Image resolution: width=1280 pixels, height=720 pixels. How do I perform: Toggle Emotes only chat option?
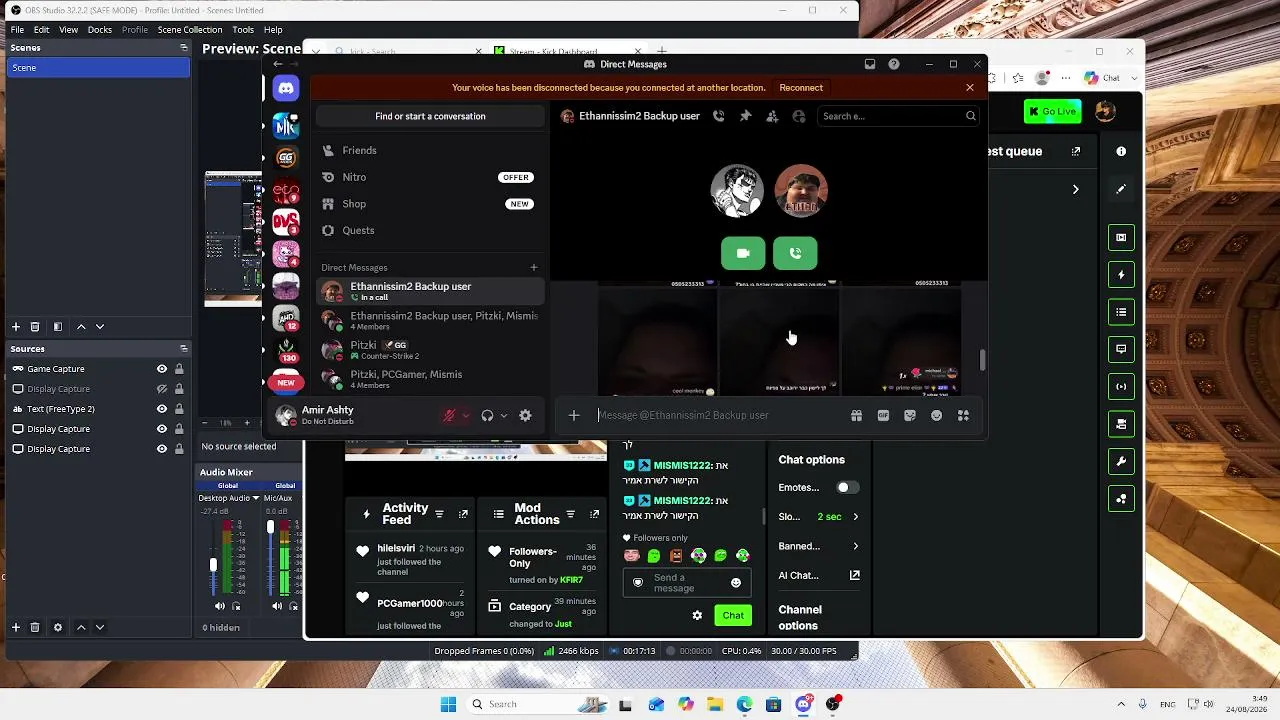(847, 487)
